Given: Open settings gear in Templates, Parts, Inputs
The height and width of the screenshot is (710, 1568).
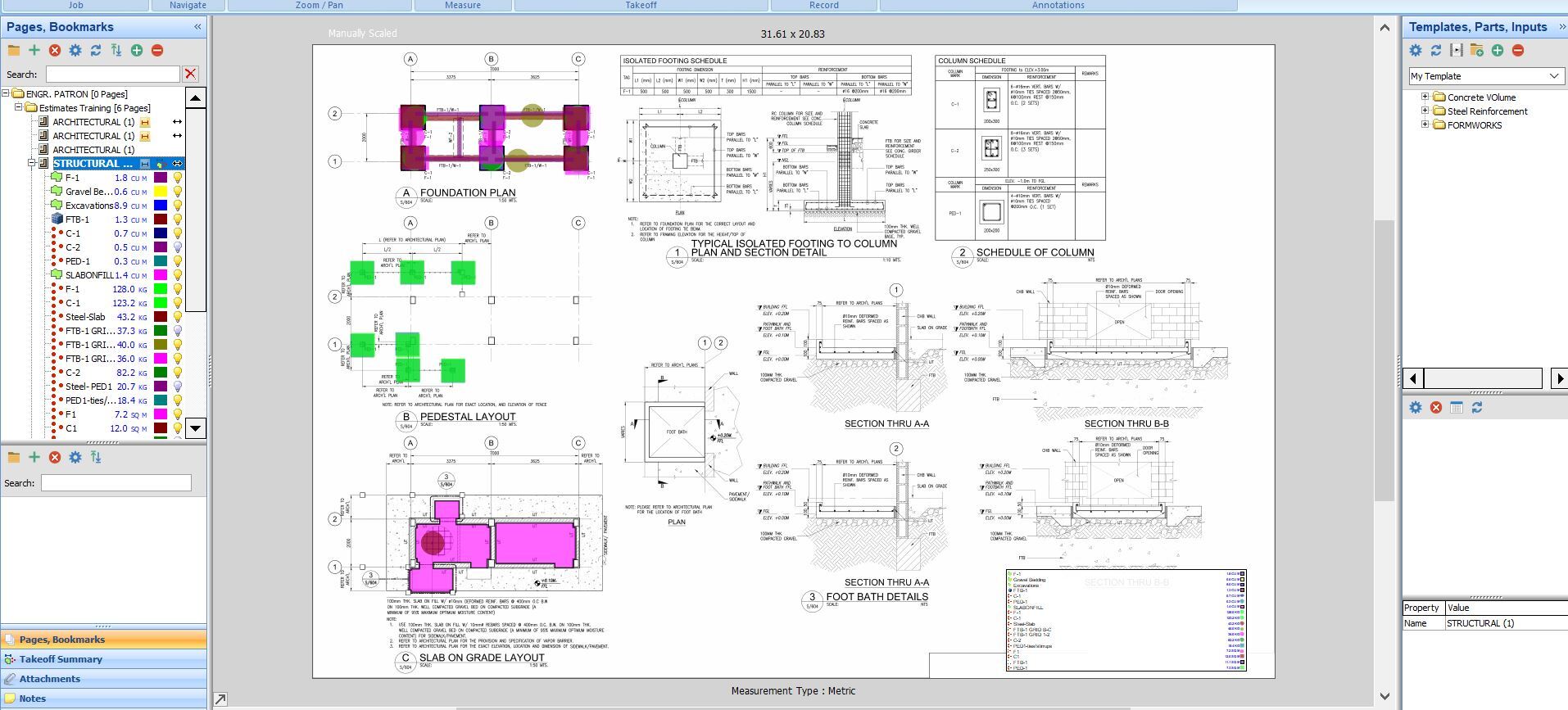Looking at the screenshot, I should click(x=1416, y=51).
